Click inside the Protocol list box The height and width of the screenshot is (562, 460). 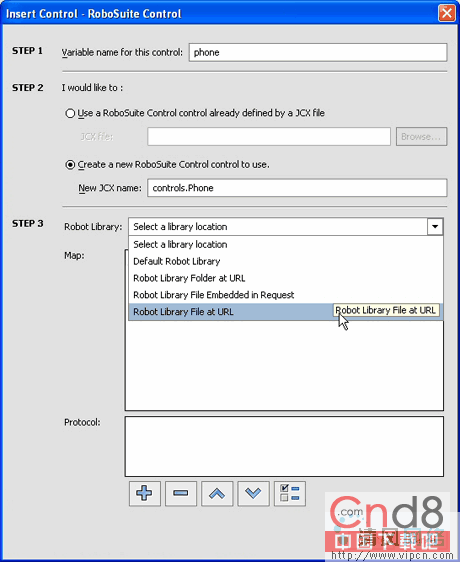(x=284, y=446)
